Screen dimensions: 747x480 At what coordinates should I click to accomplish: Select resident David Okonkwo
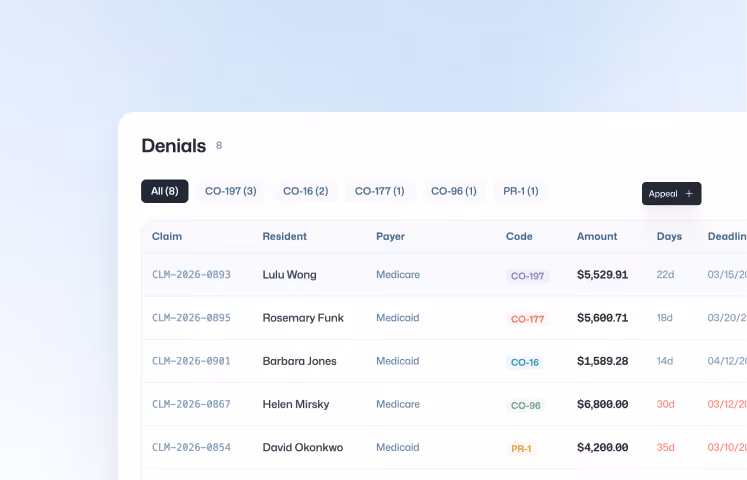(303, 448)
